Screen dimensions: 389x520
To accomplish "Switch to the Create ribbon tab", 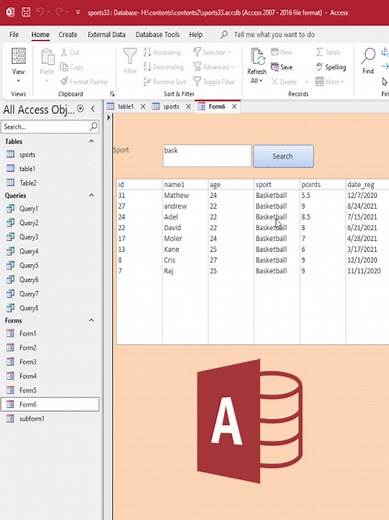I will coord(68,34).
